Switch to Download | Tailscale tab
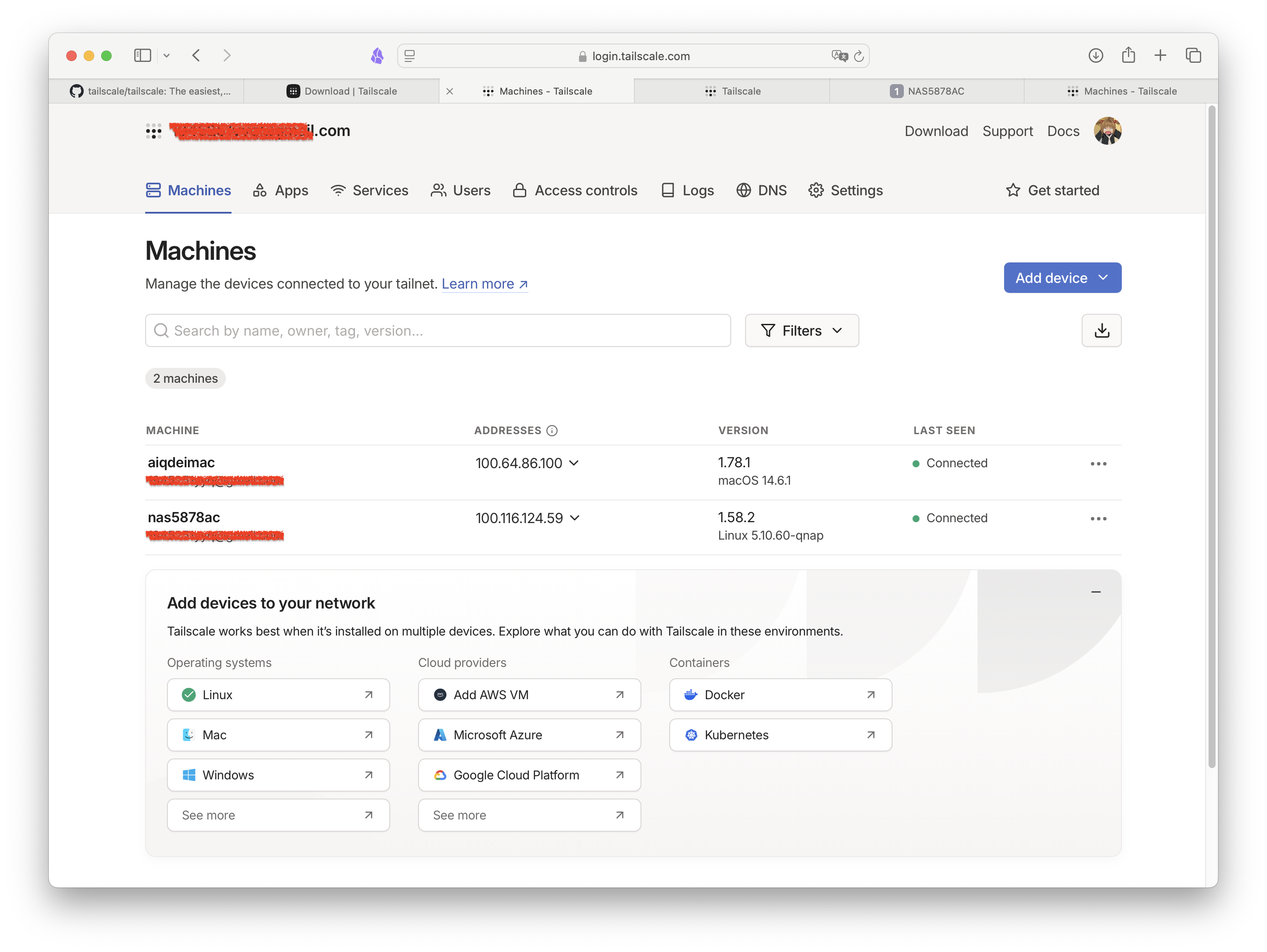The image size is (1267, 952). [341, 91]
